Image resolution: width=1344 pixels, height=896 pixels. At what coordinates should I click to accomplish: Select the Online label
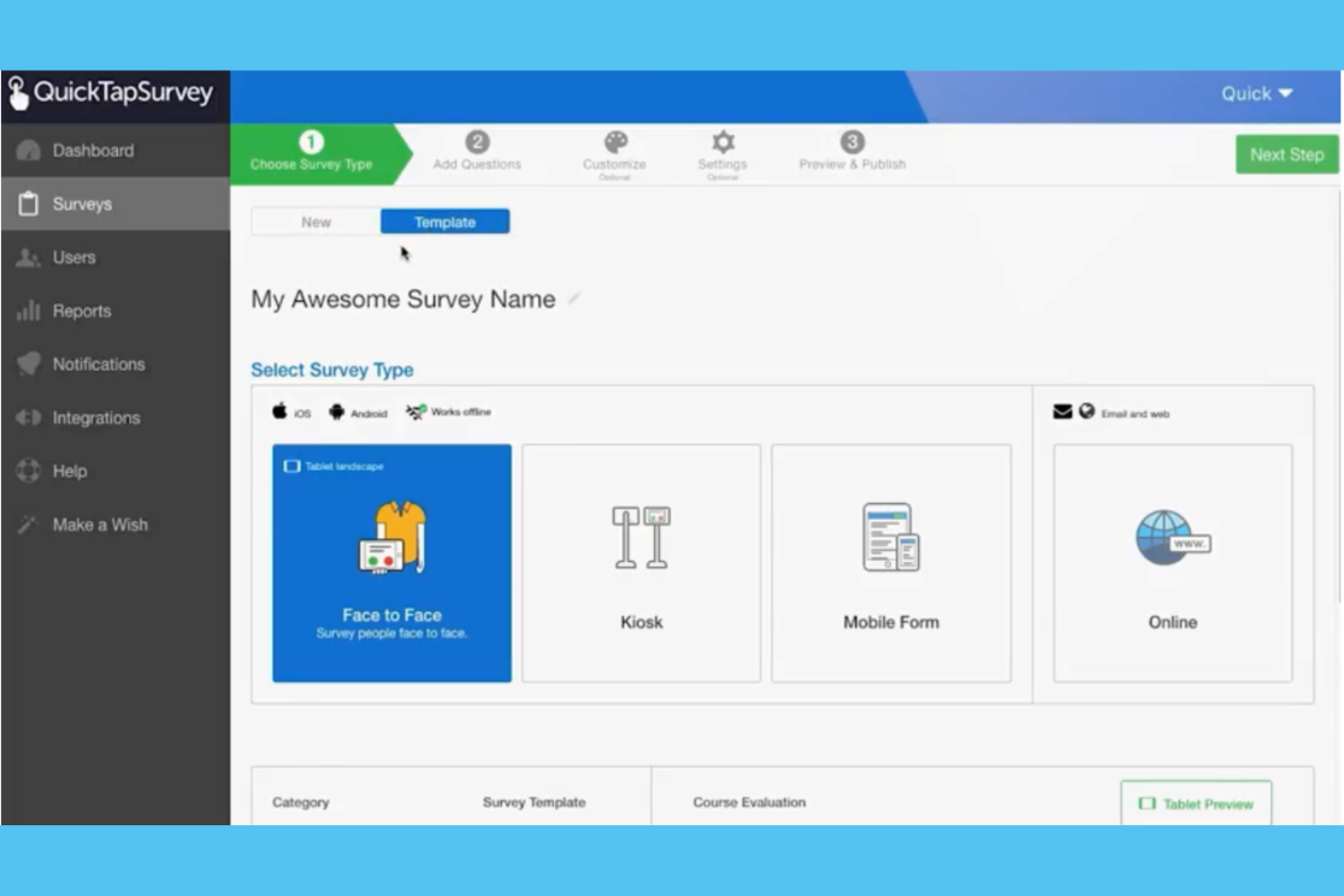tap(1172, 623)
